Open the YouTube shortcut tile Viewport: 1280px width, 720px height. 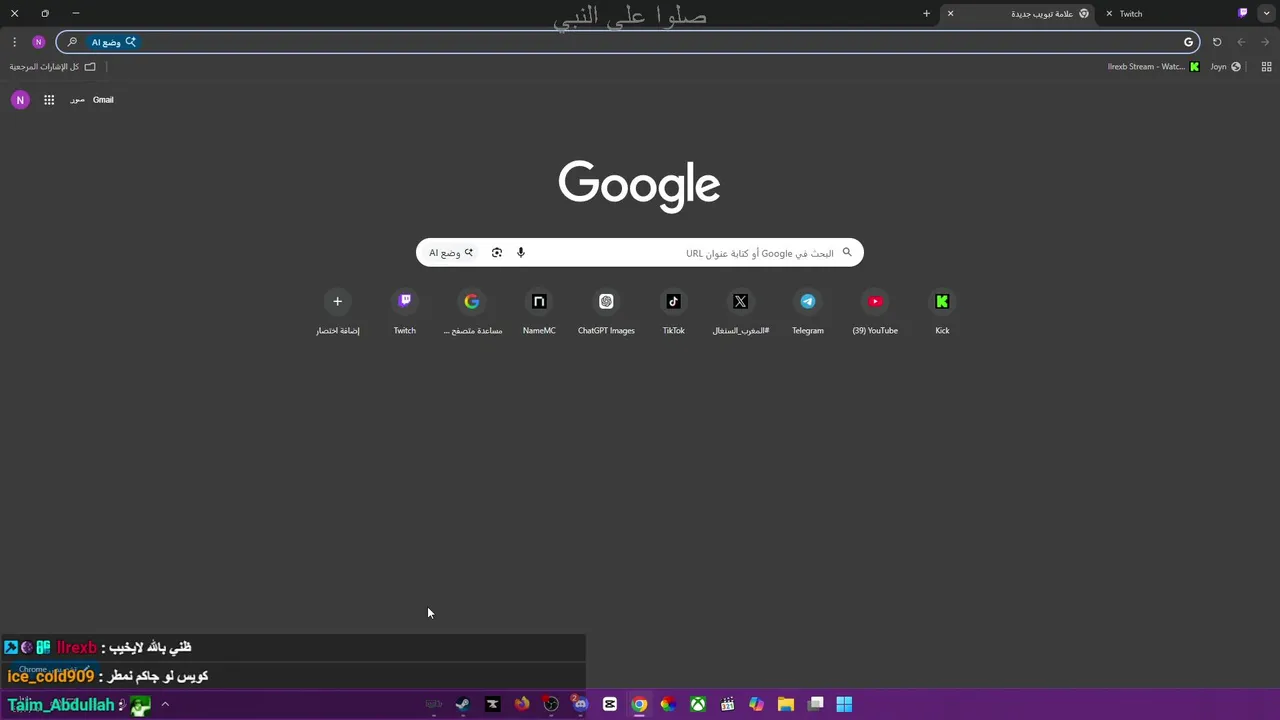[x=875, y=312]
